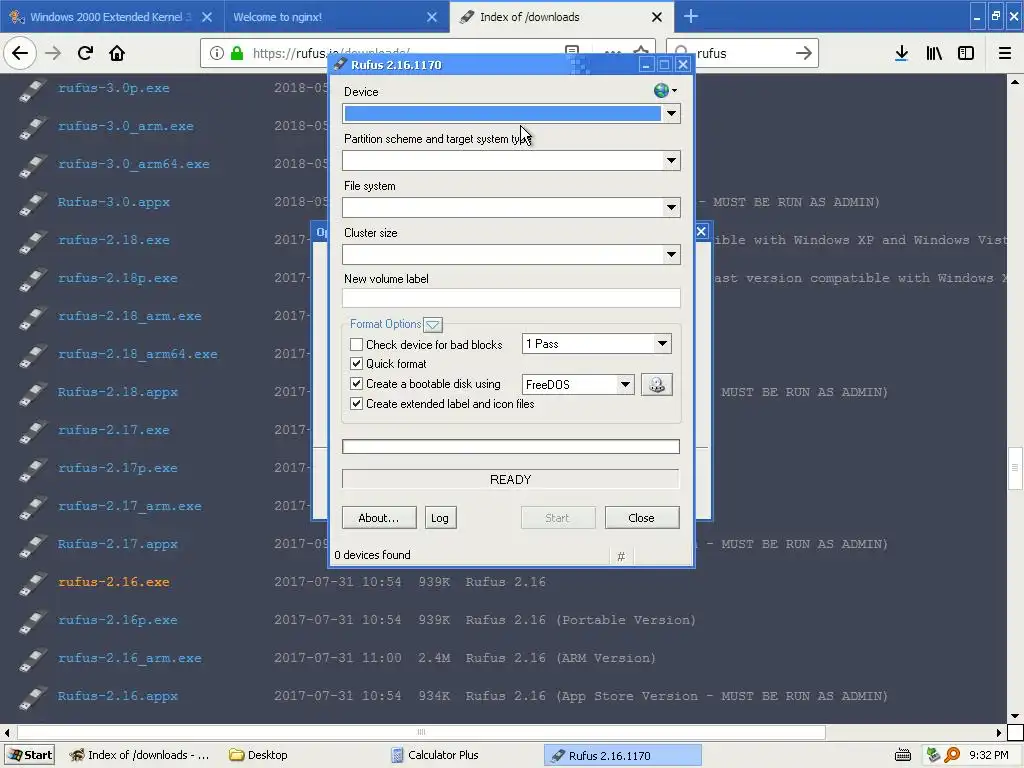This screenshot has width=1024, height=768.
Task: Uncheck Quick format option
Action: pos(357,364)
